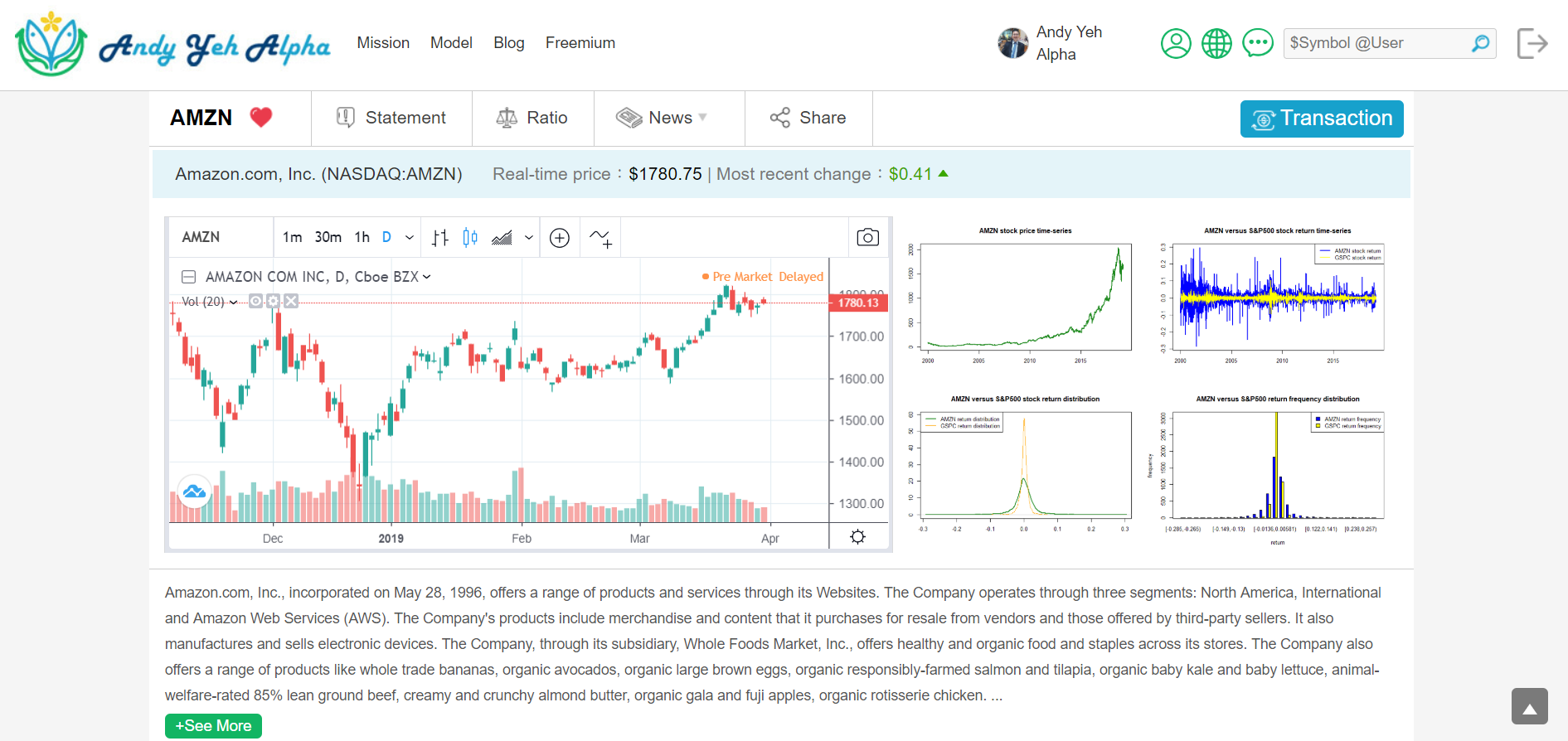Click the Amazon.com, Inc. (NASDAQ:AMZN) title
Image resolution: width=1568 pixels, height=741 pixels.
pos(318,174)
